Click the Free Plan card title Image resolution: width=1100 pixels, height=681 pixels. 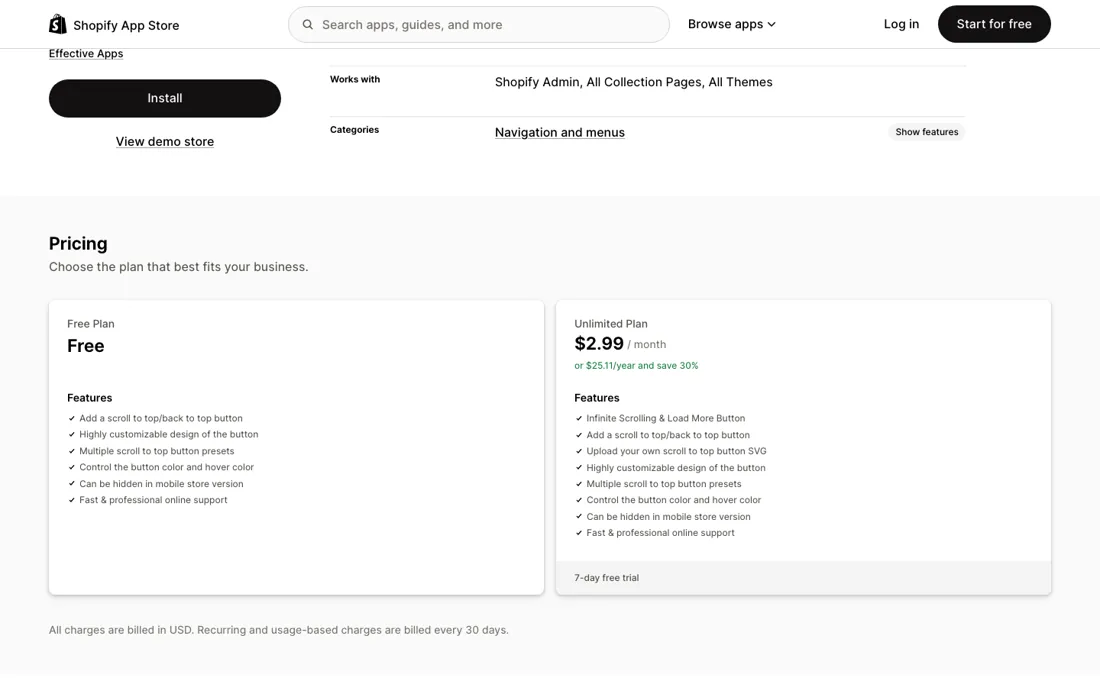pos(90,323)
